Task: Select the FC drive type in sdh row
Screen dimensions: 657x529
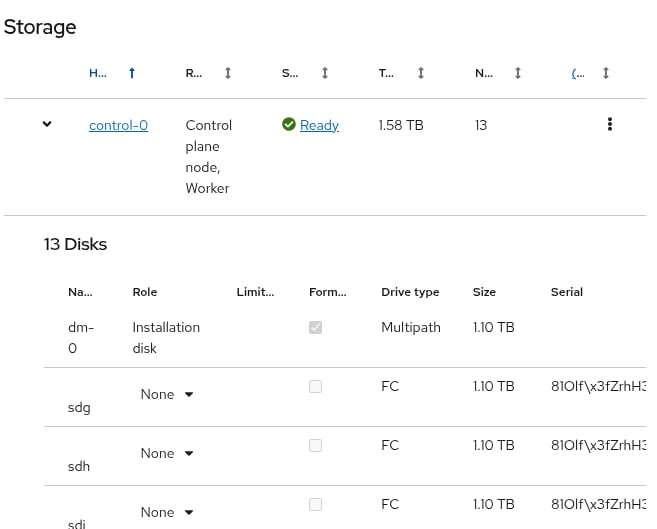Action: click(390, 446)
